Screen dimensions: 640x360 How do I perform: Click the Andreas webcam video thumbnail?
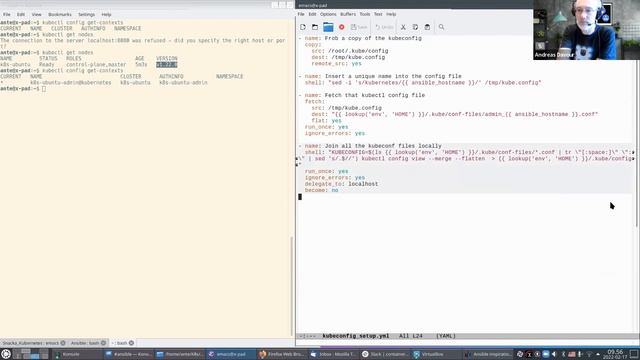coord(586,30)
